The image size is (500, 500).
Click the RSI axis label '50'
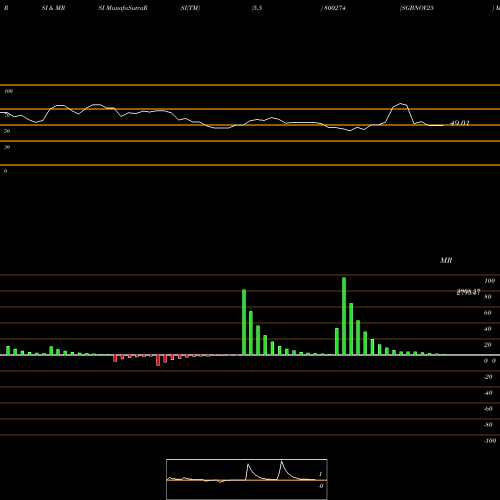(x=7, y=131)
